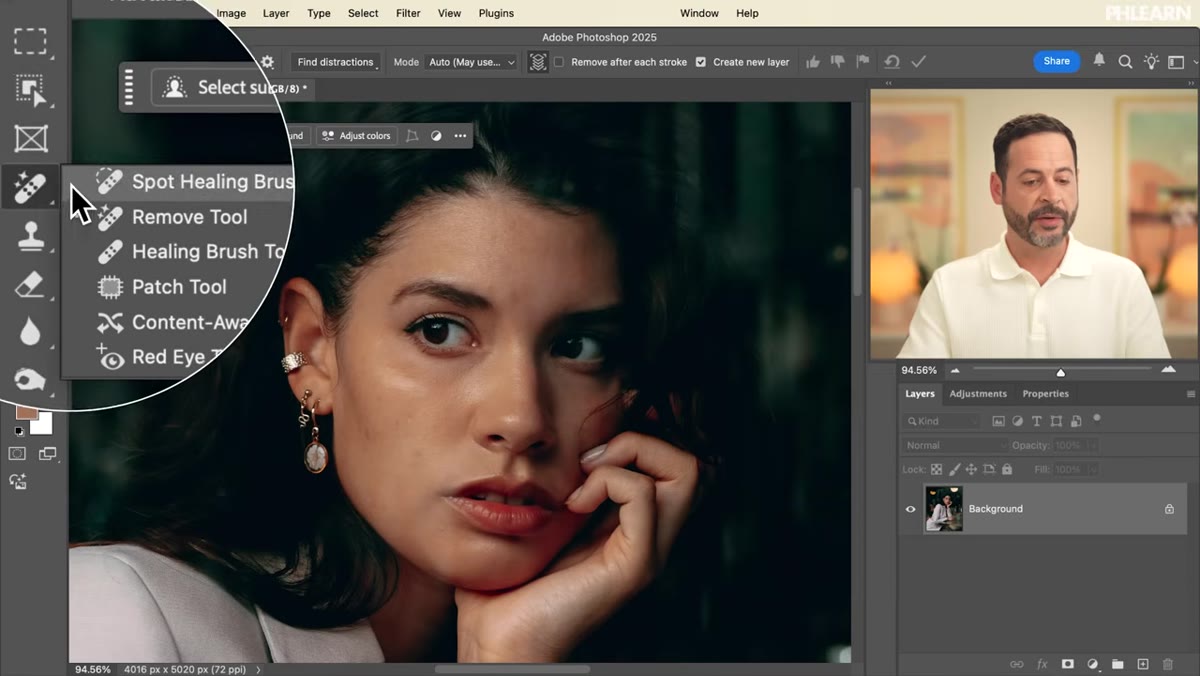Toggle Quick Mask mode icon

point(17,454)
